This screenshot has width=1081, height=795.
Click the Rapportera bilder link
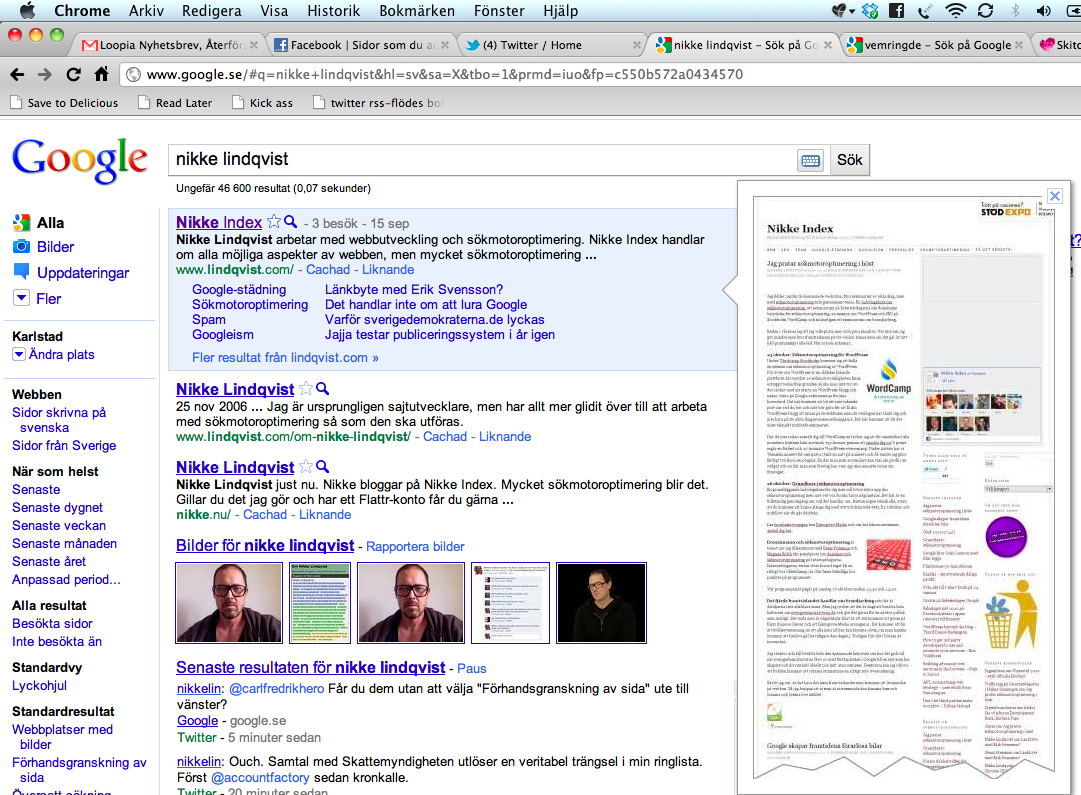point(415,547)
